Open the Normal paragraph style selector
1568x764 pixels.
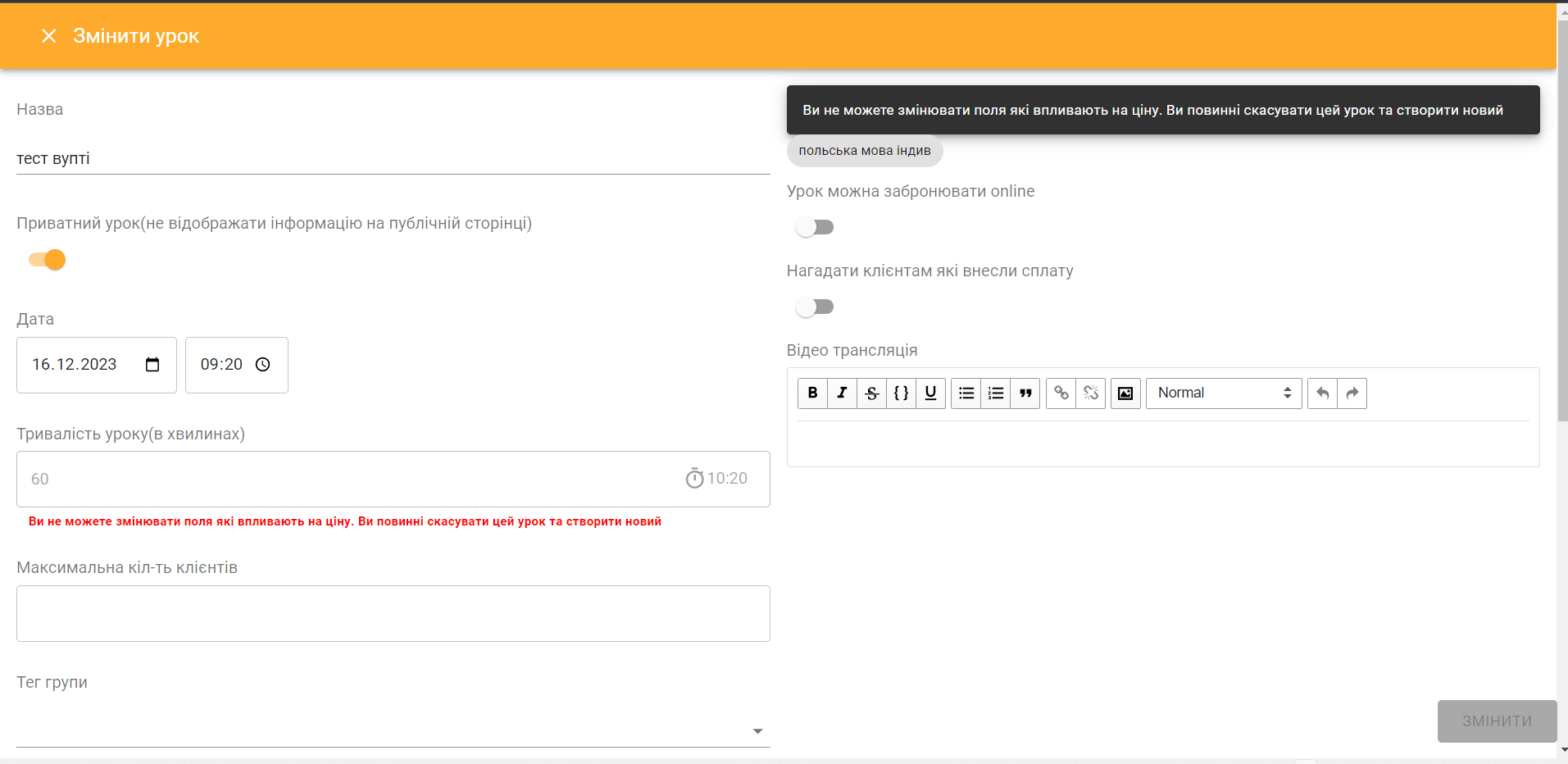point(1222,393)
